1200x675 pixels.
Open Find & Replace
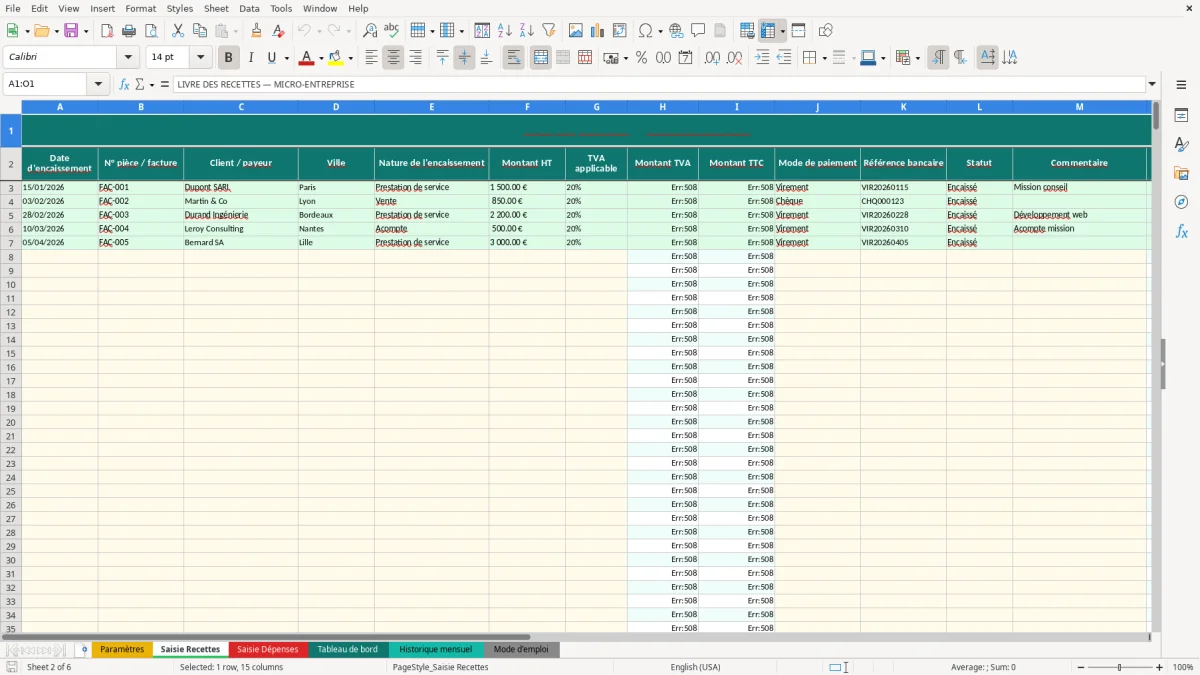coord(370,31)
